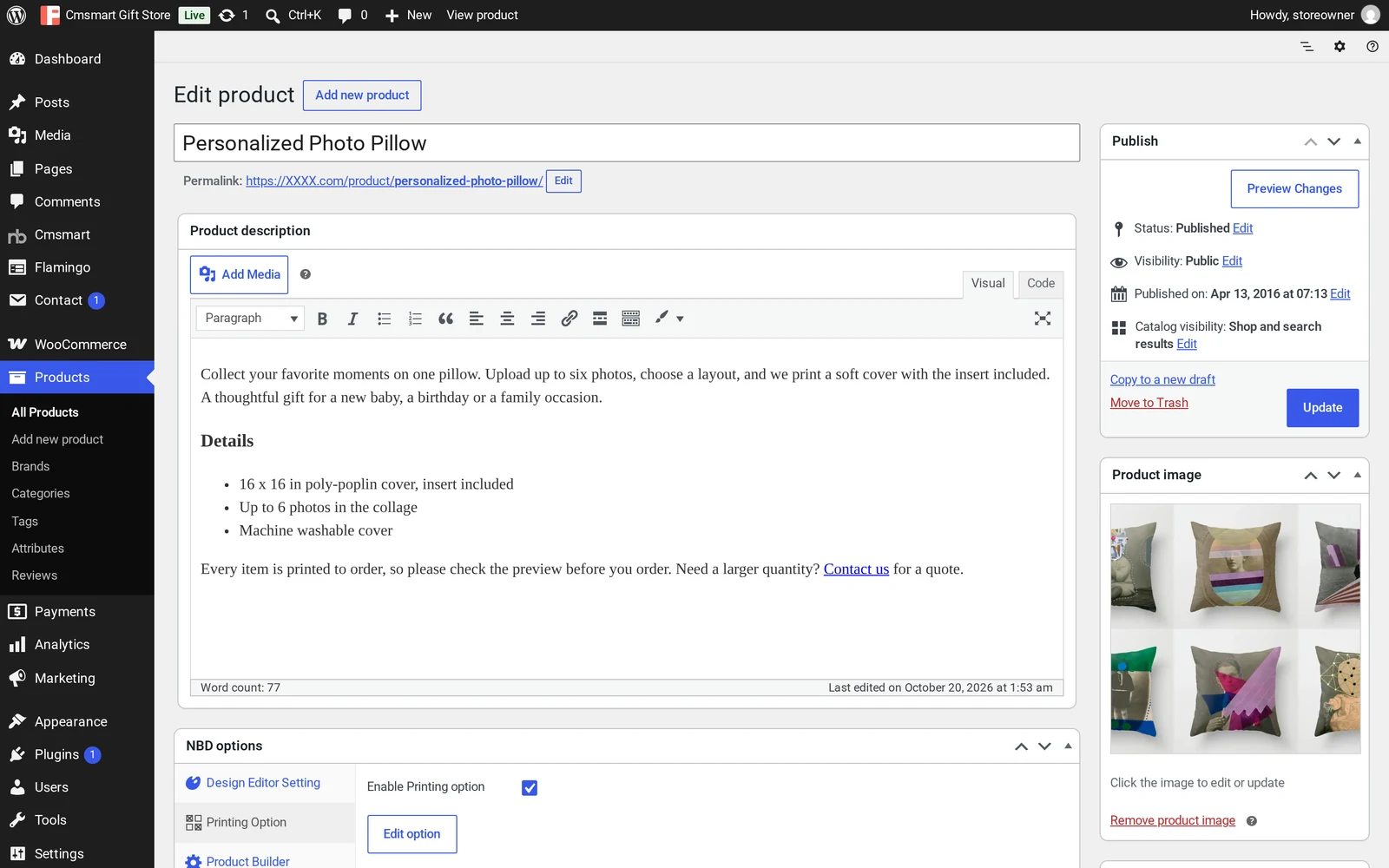Enable distraction-free fullscreen editor
The width and height of the screenshot is (1389, 868).
point(1043,319)
